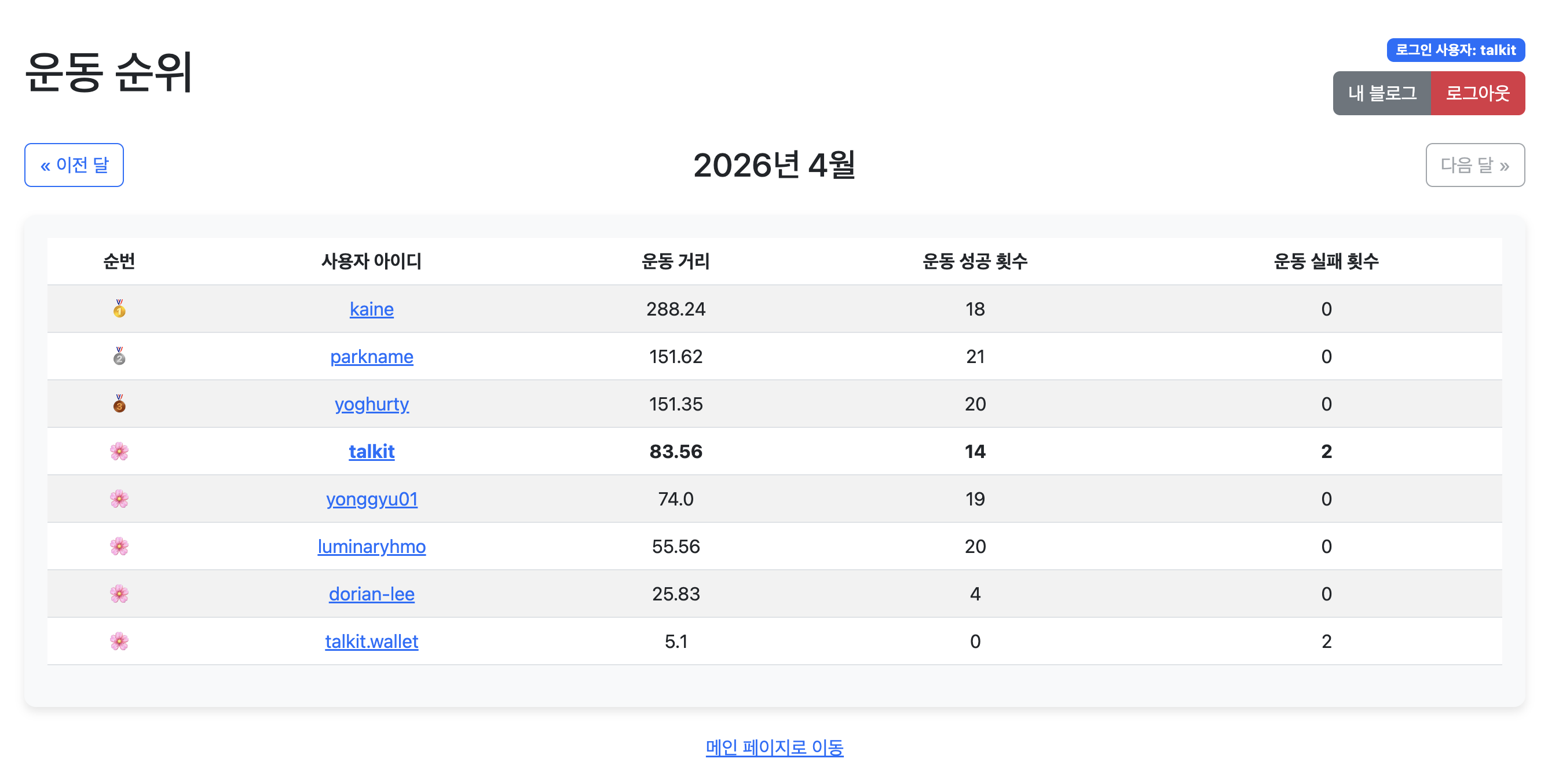Open the luminaryhmo user link
The image size is (1559, 784).
pos(372,546)
